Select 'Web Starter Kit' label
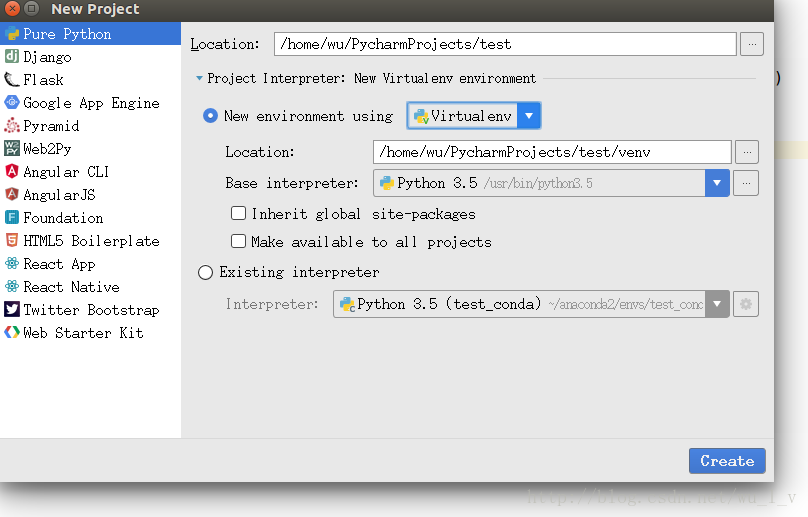808x517 pixels. point(83,332)
